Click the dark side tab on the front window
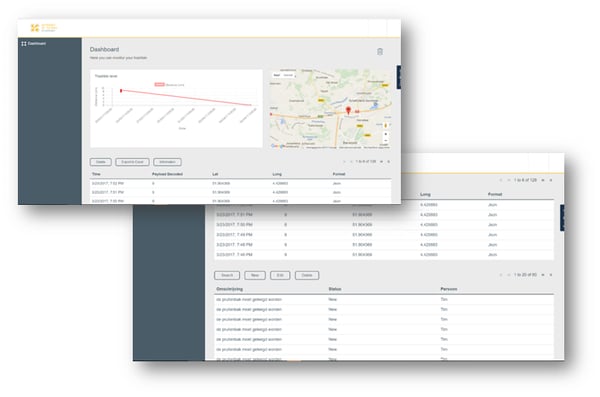 tap(399, 77)
